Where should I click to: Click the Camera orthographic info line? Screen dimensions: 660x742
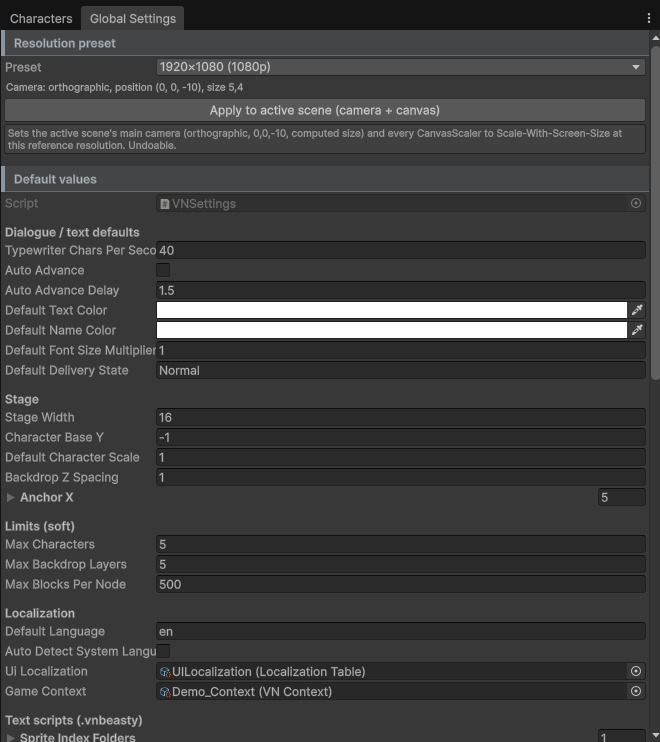(x=124, y=88)
